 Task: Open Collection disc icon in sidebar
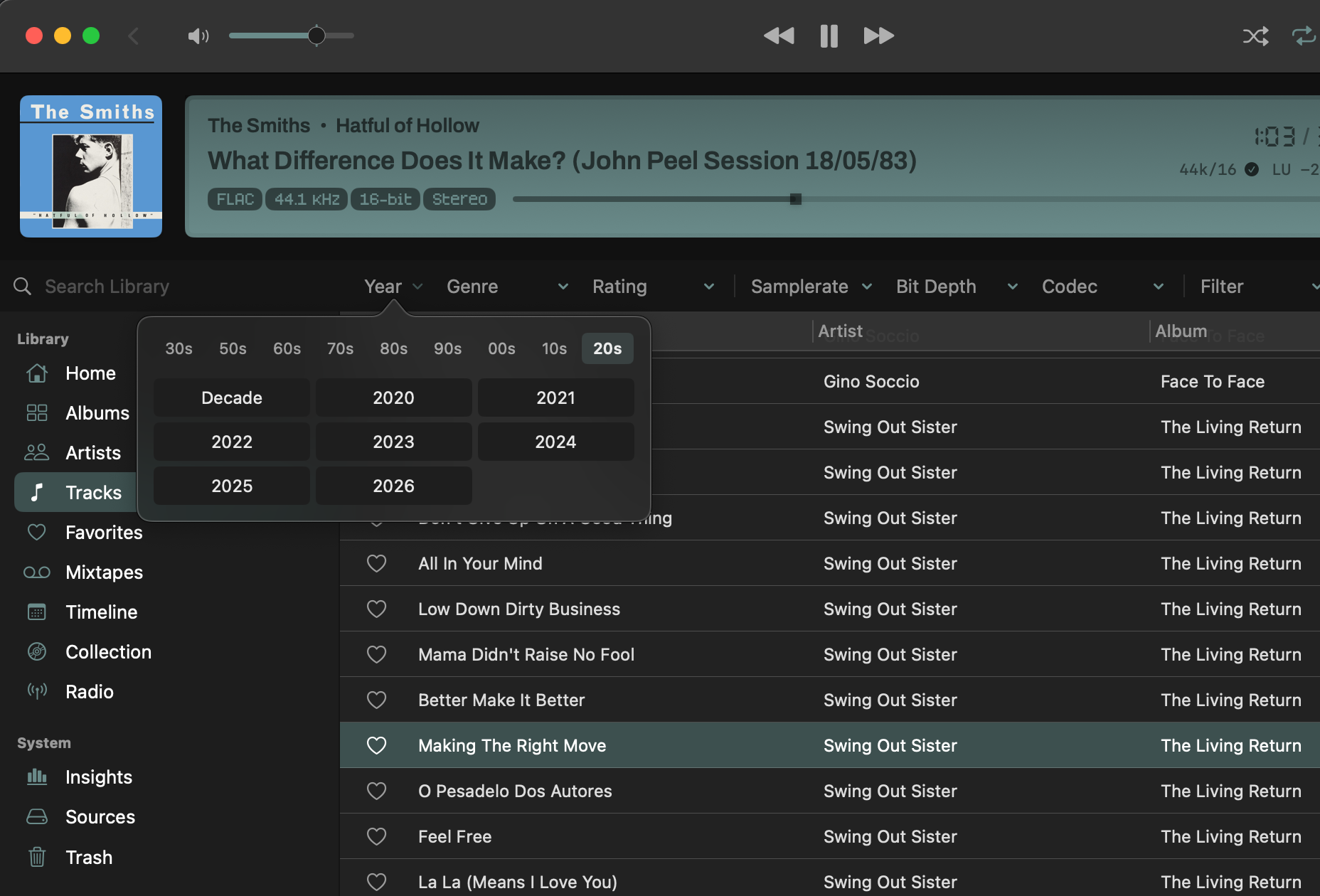point(37,652)
